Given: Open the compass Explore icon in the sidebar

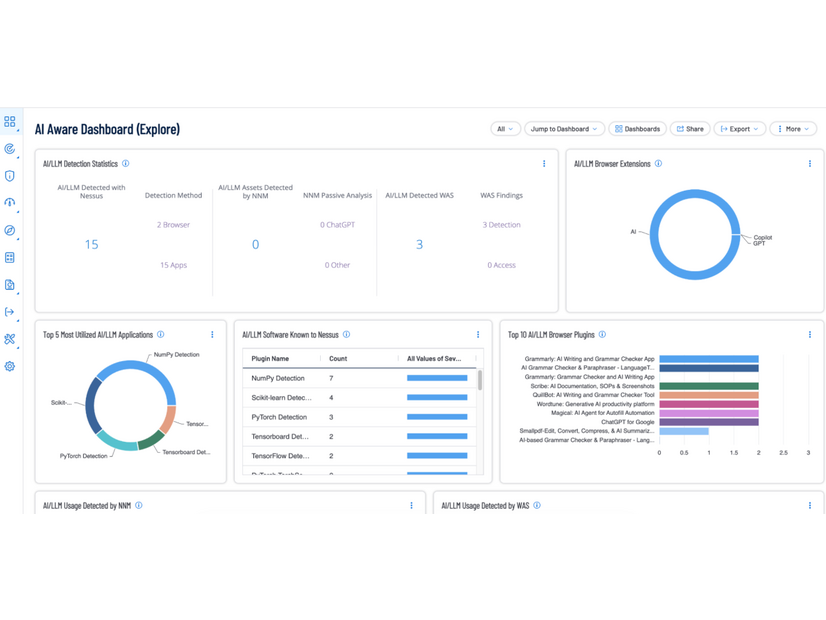Looking at the screenshot, I should click(10, 230).
